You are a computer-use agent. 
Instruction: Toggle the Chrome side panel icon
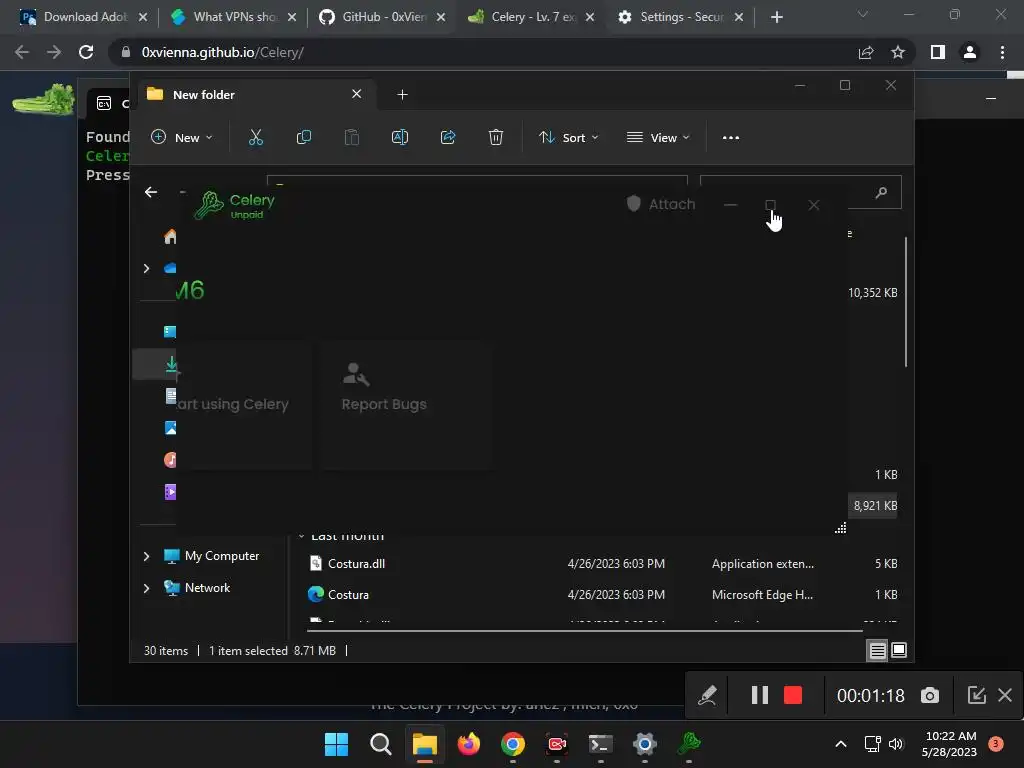pos(937,52)
